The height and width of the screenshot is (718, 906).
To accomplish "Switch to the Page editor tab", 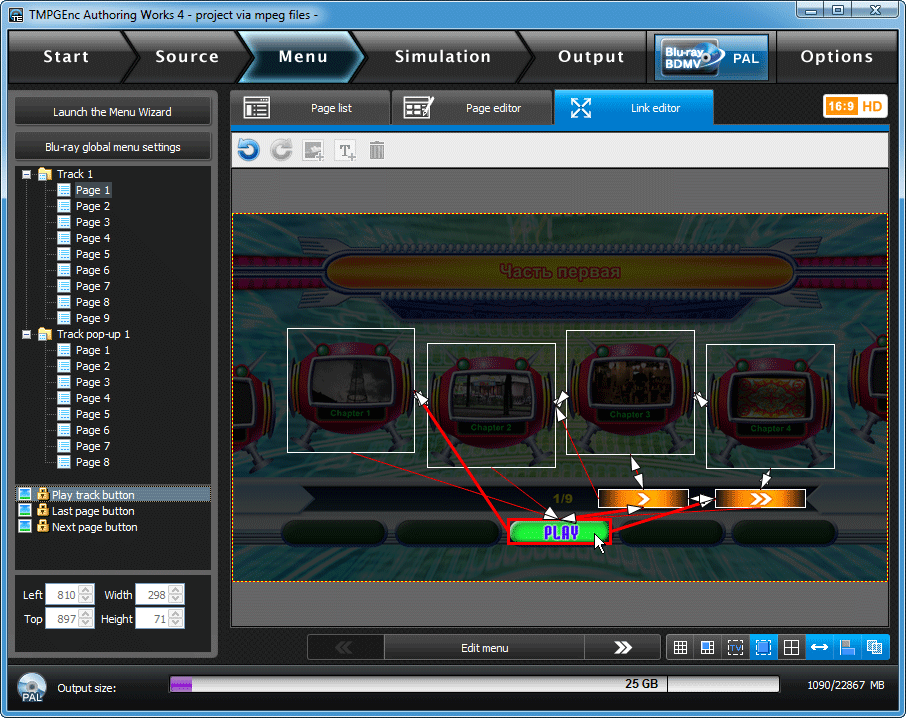I will pyautogui.click(x=472, y=108).
